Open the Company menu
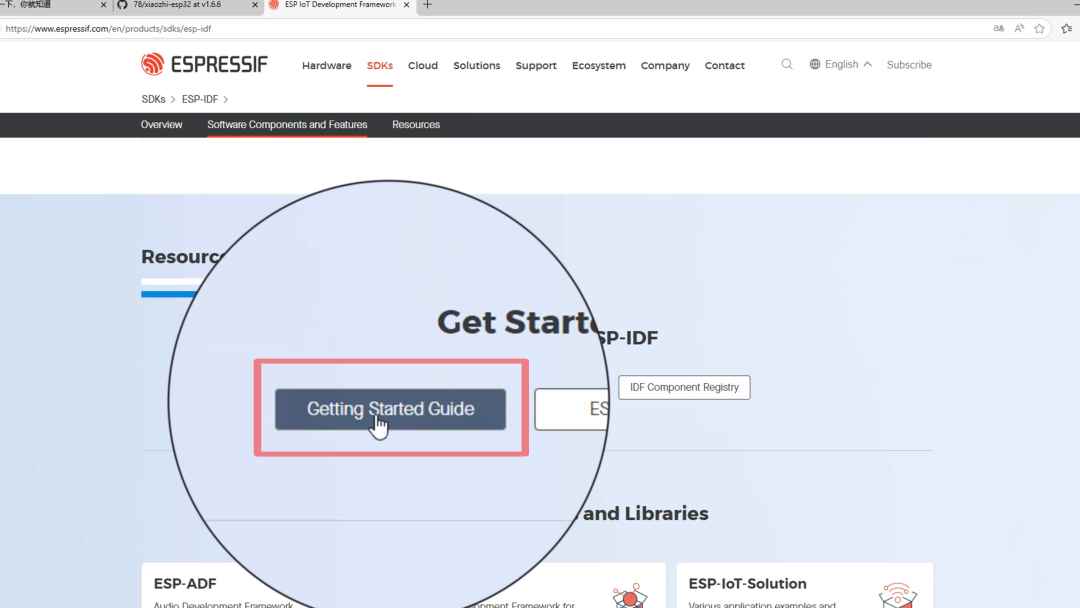 pos(665,65)
